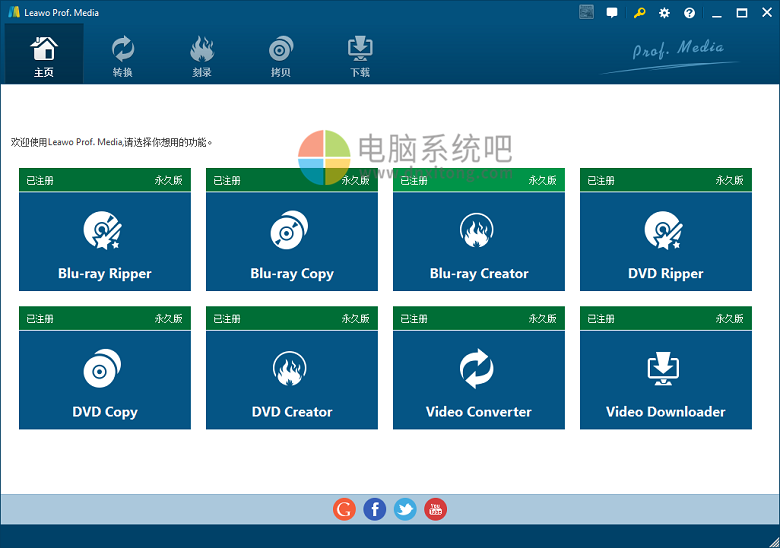
Task: Open the YouTube channel icon
Action: click(435, 509)
